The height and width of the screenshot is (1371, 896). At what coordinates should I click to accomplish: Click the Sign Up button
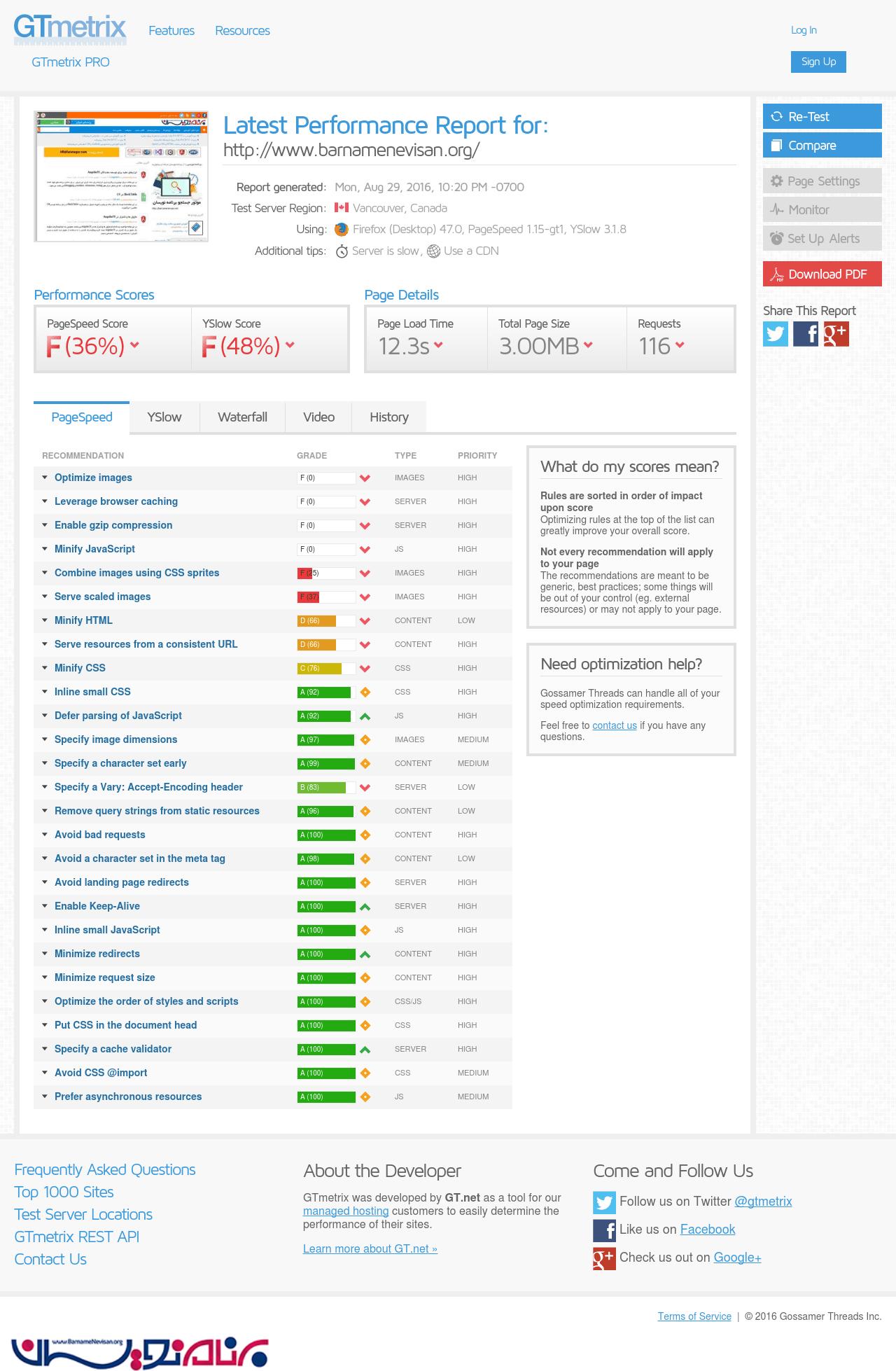818,62
